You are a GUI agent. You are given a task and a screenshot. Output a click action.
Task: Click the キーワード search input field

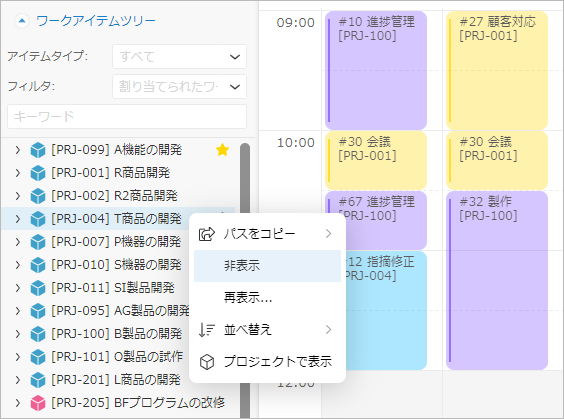click(x=127, y=117)
